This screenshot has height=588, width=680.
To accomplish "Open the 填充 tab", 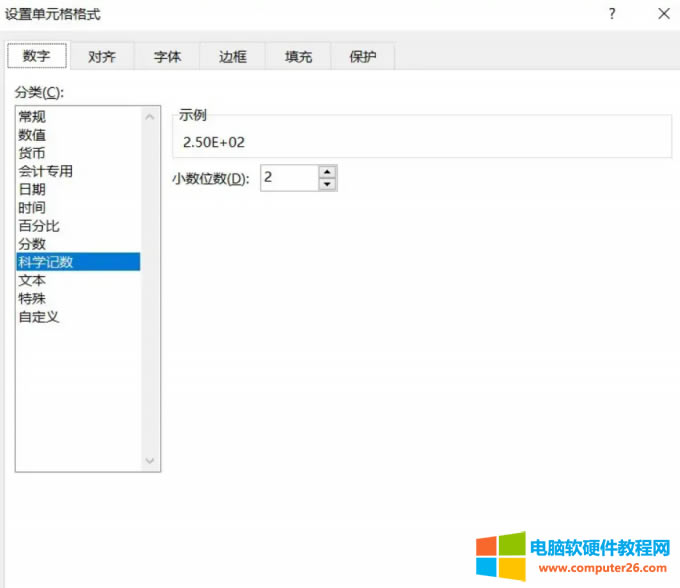I will tap(298, 57).
